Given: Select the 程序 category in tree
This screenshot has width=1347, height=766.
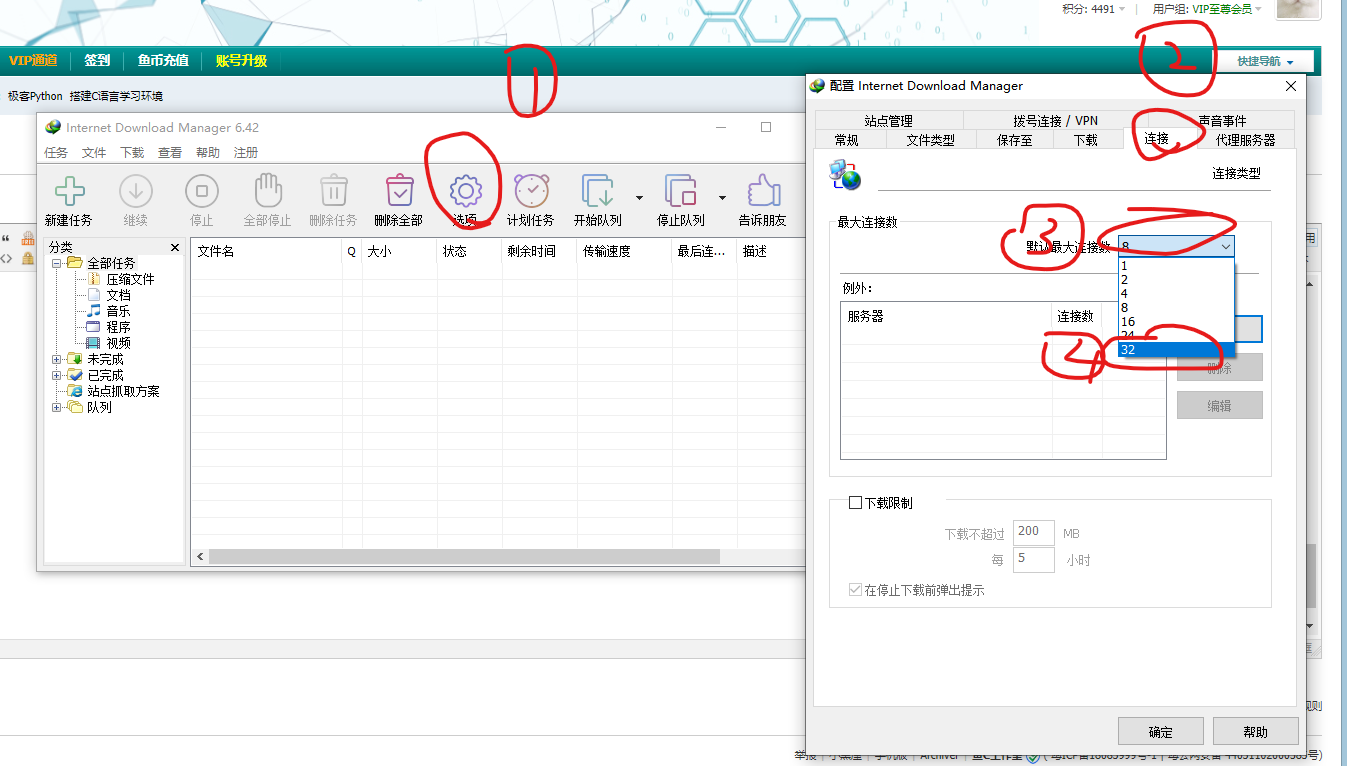Looking at the screenshot, I should pyautogui.click(x=118, y=327).
